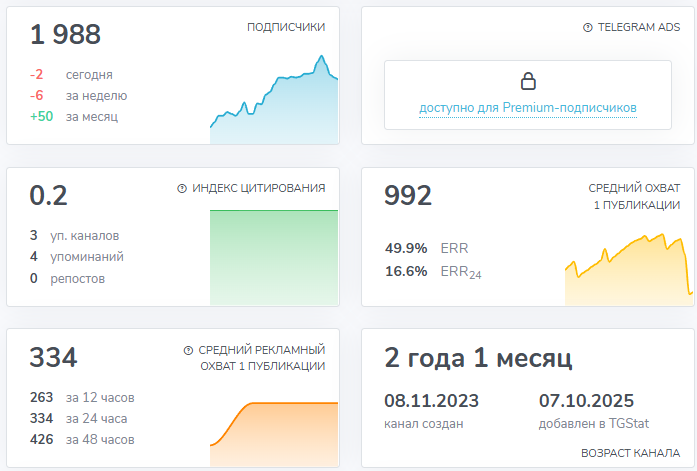Viewport: 697px width, 471px height.
Task: Click the help icon beside ИНДЕКС ЦИТИРОВАНИЯ
Action: tap(182, 188)
